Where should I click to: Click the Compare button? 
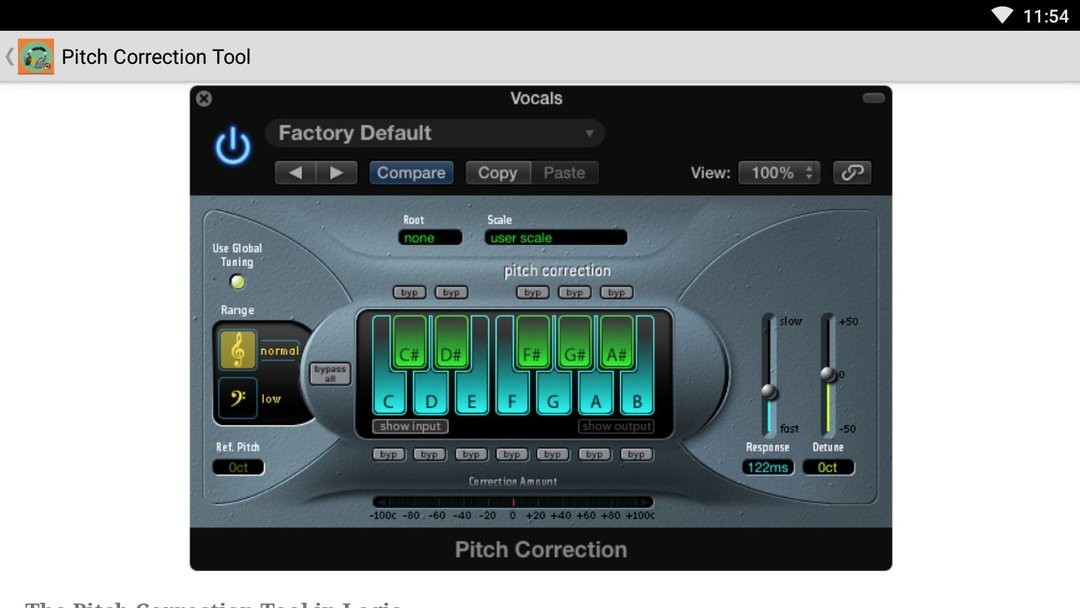click(x=411, y=172)
